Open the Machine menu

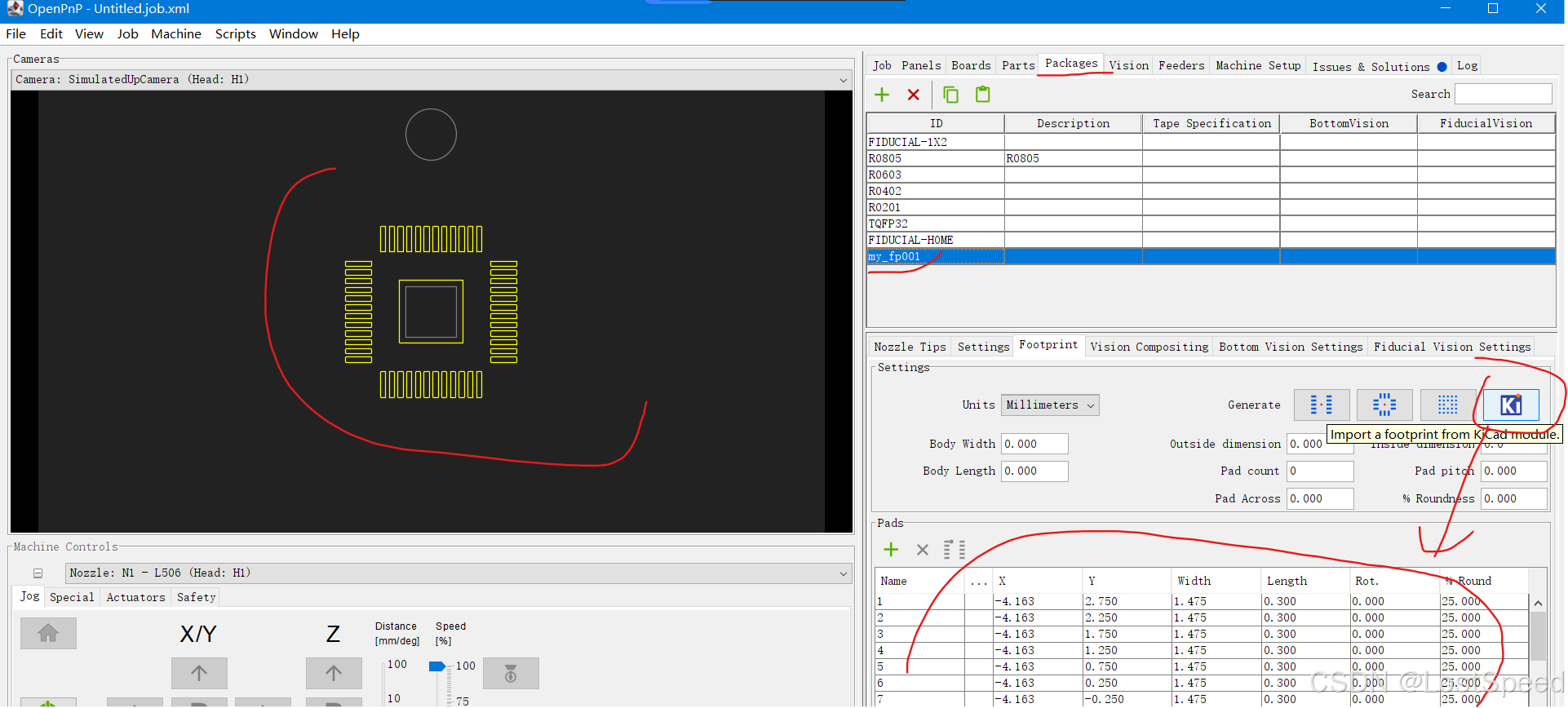(176, 34)
